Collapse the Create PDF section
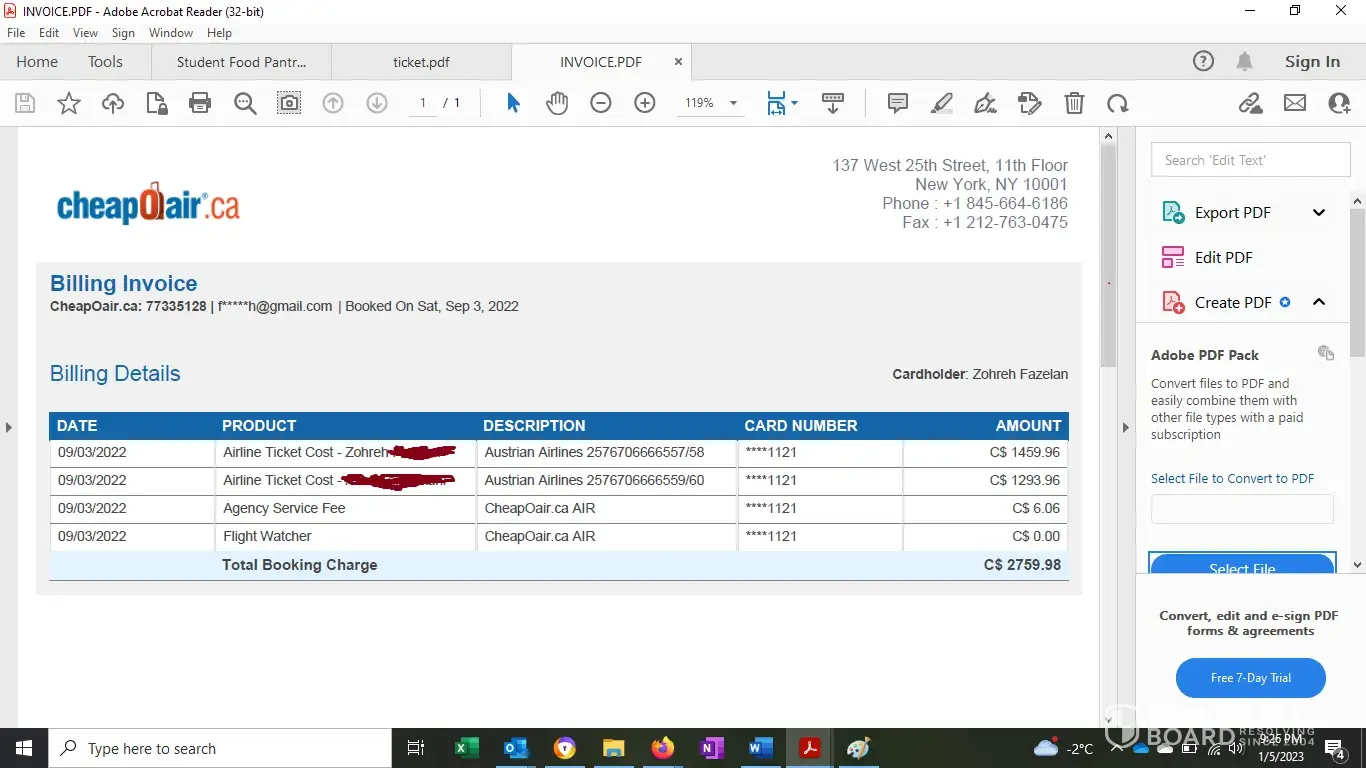Viewport: 1366px width, 768px height. 1319,302
